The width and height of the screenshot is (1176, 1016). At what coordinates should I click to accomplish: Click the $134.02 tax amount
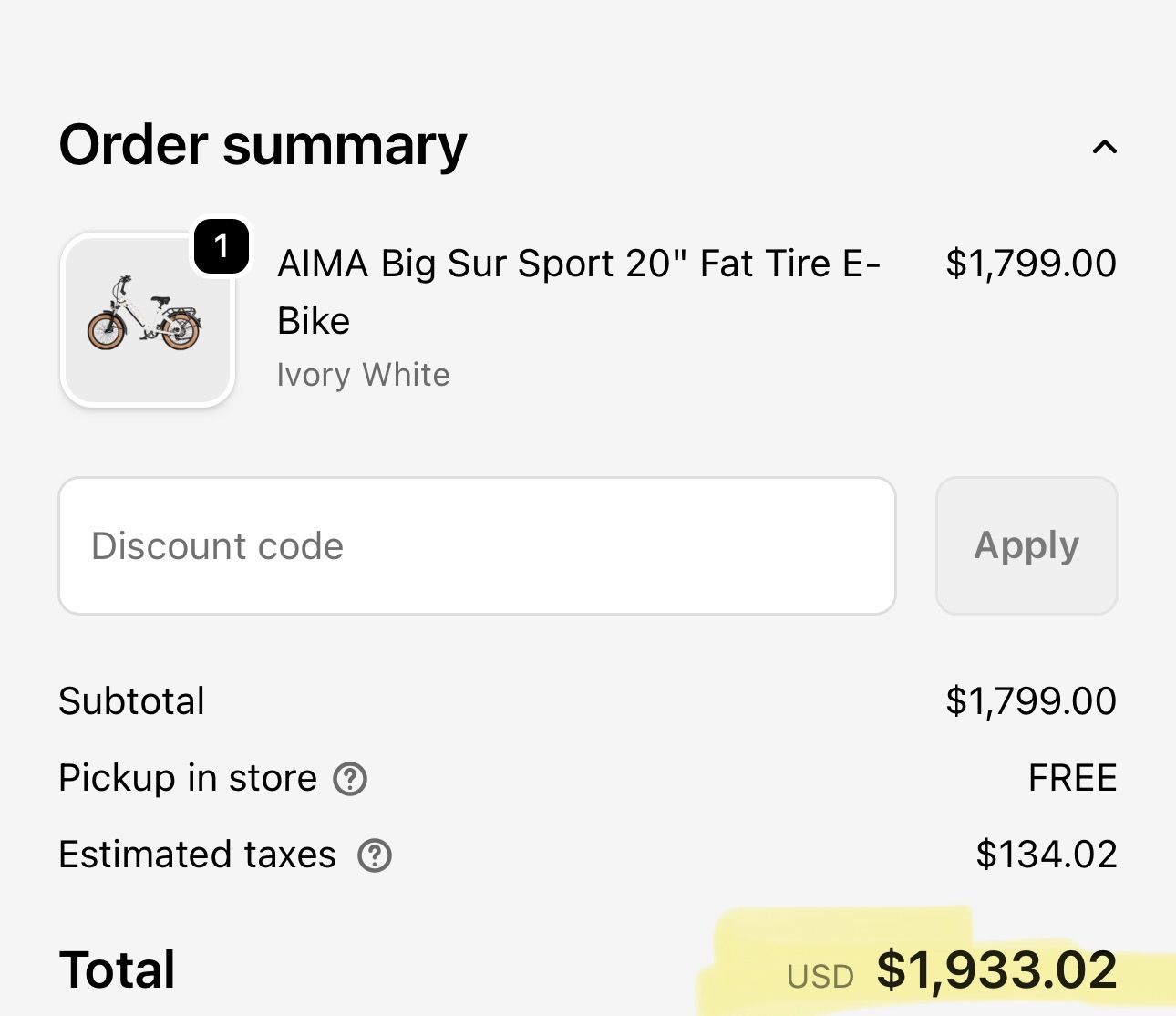click(x=1046, y=855)
